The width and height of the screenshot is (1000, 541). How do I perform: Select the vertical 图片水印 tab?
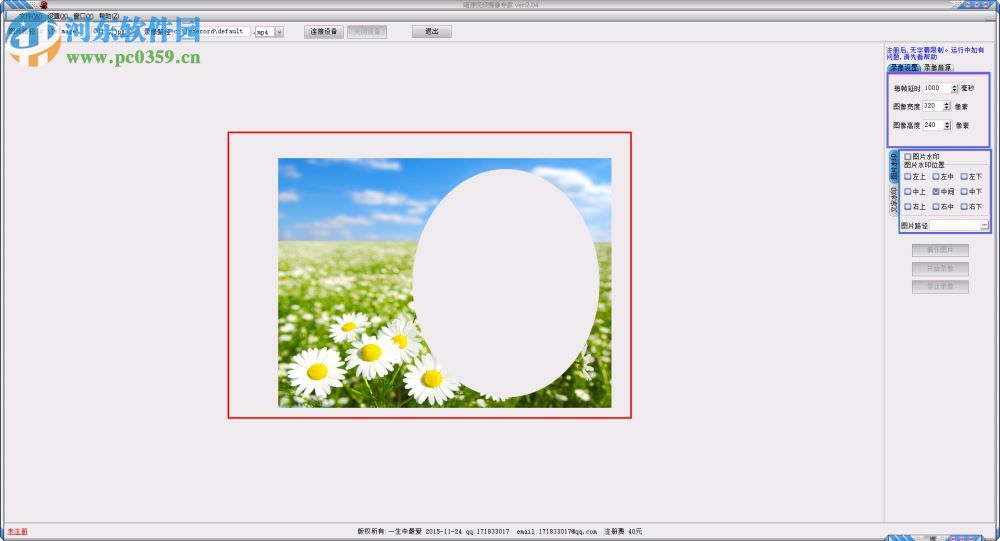point(893,166)
